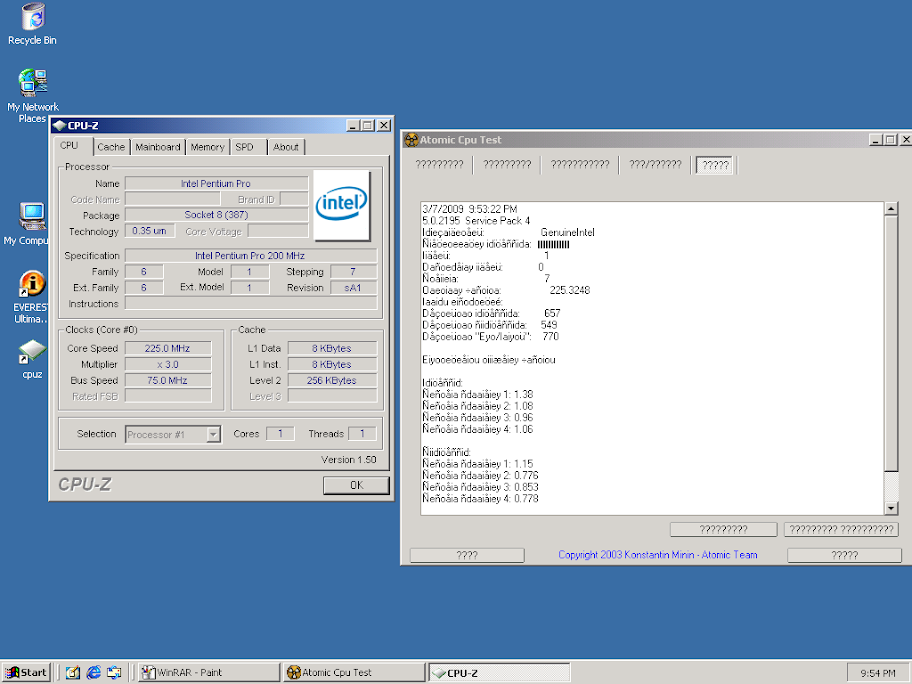The height and width of the screenshot is (684, 912).
Task: Click the 3/7/2009 9:53:22 PM timestamp line
Action: [470, 209]
